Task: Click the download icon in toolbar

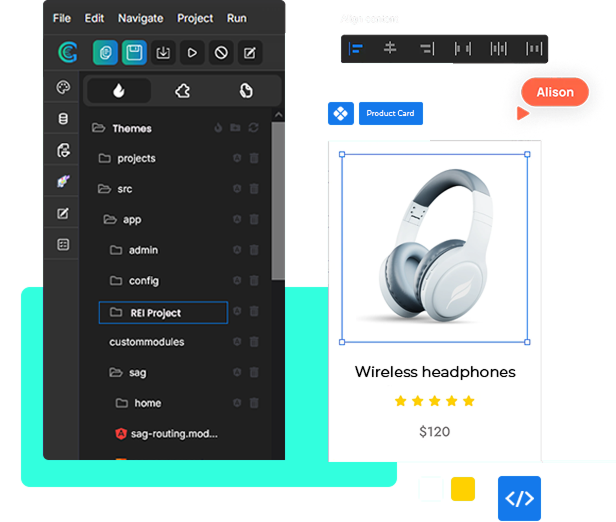Action: (164, 53)
